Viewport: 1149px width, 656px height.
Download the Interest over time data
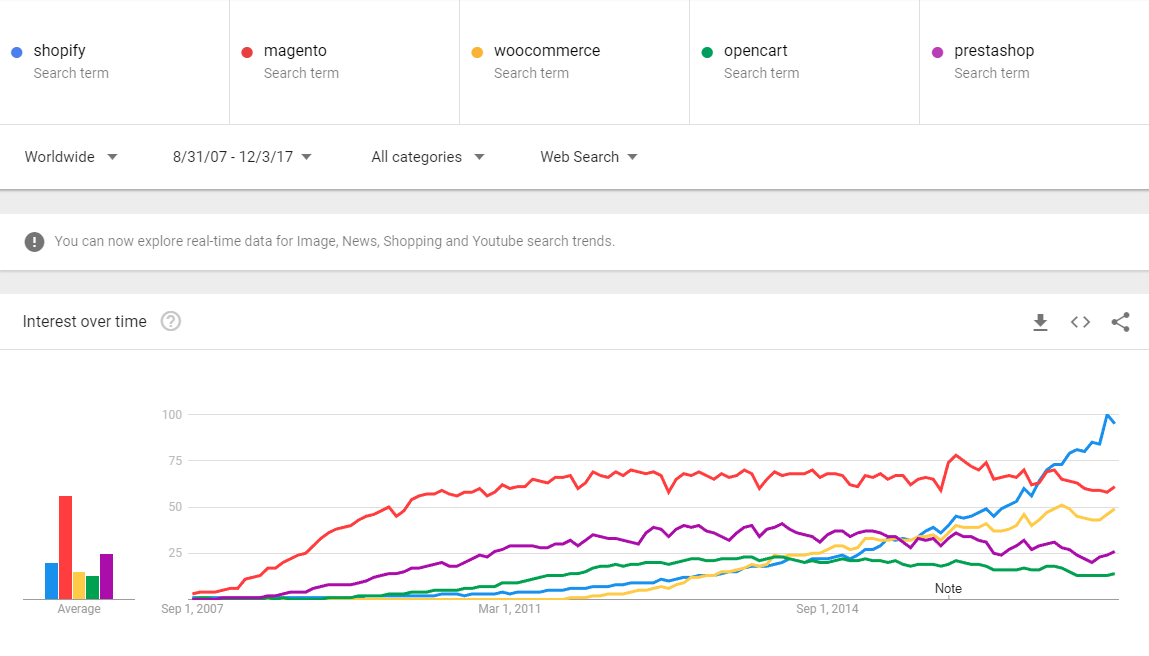[1040, 322]
